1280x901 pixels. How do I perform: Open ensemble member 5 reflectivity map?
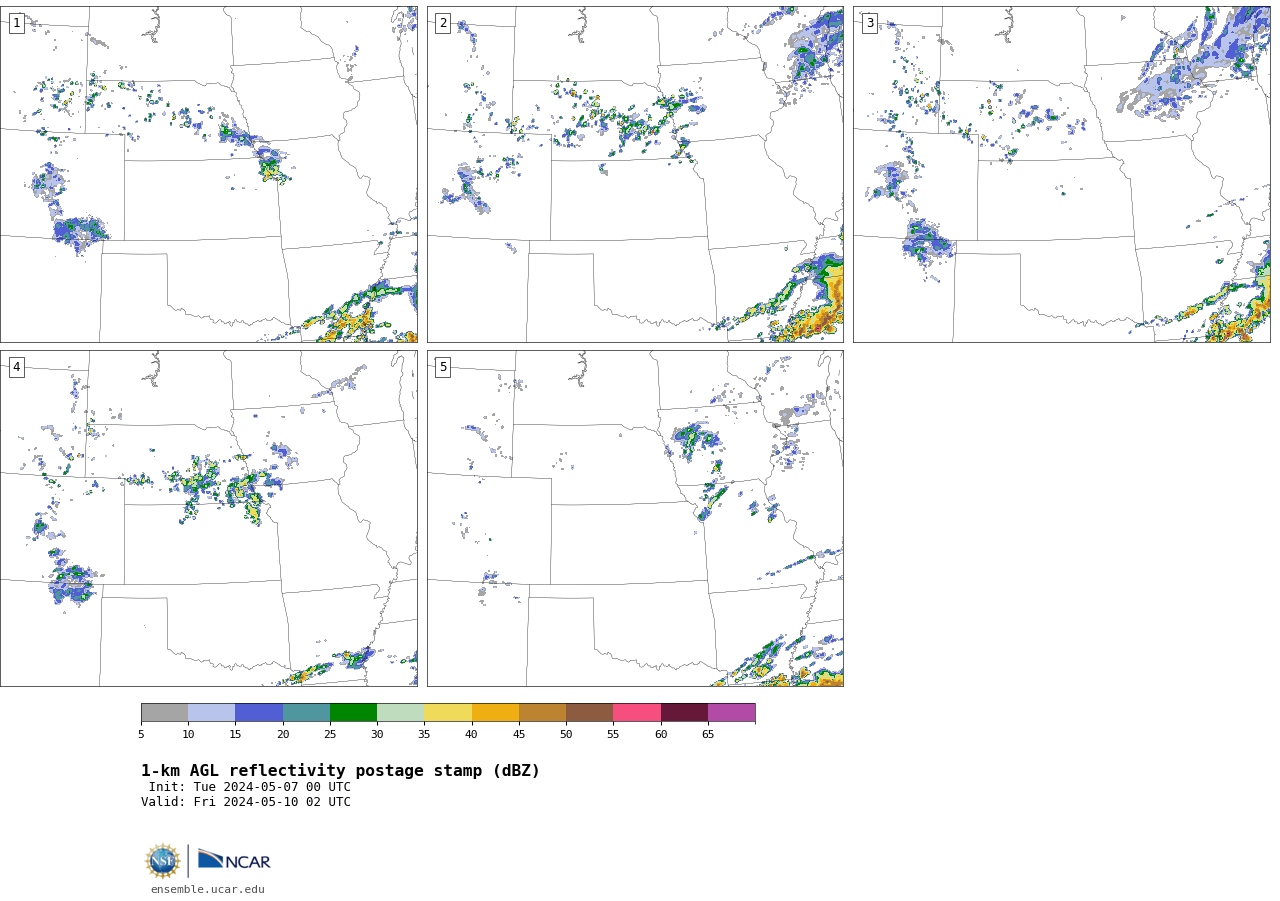(x=635, y=518)
